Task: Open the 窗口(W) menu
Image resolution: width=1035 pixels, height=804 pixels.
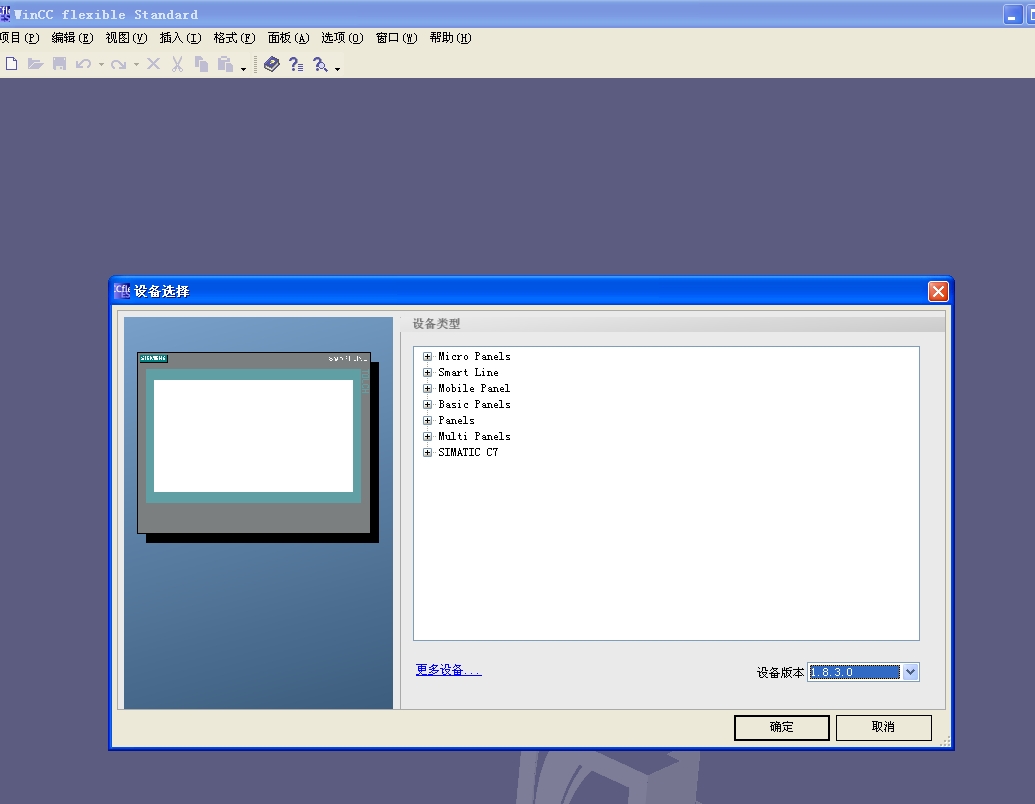Action: pos(396,38)
